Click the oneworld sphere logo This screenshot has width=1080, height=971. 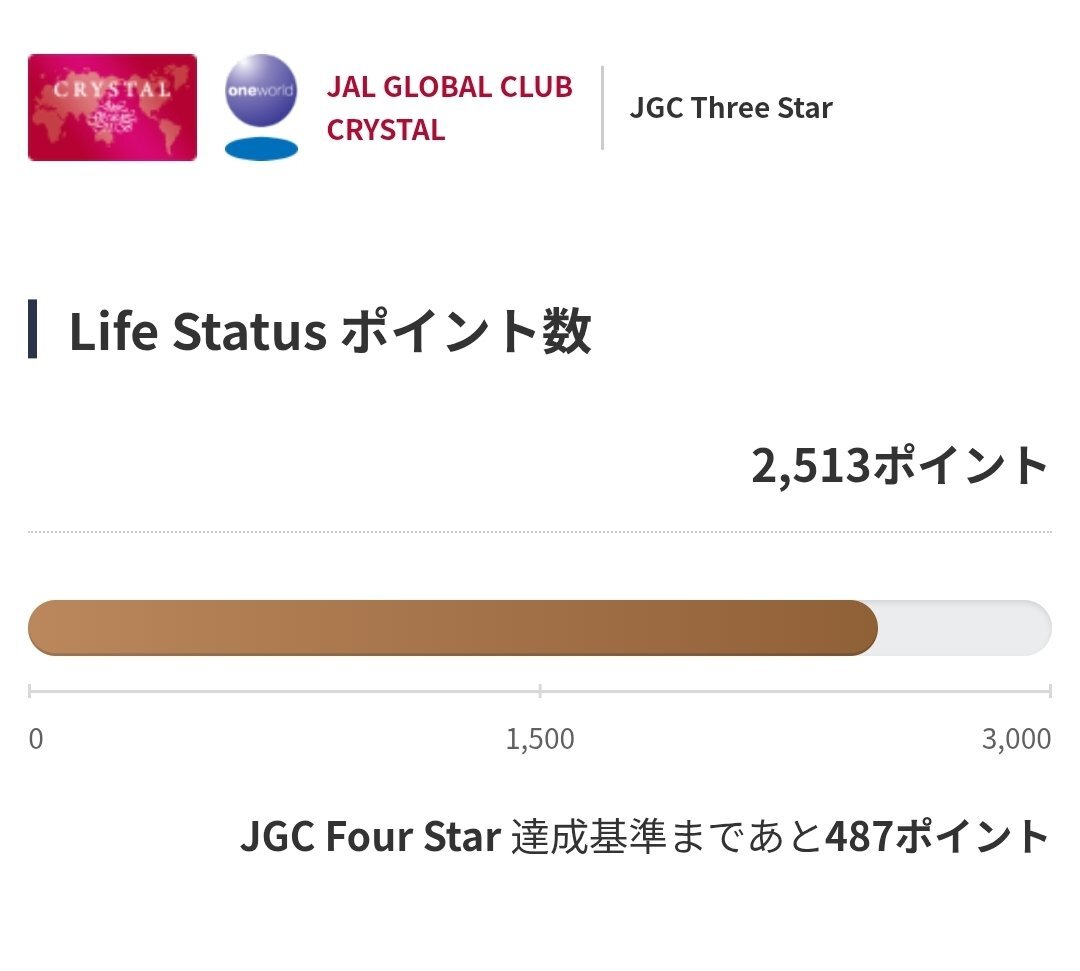pyautogui.click(x=261, y=90)
